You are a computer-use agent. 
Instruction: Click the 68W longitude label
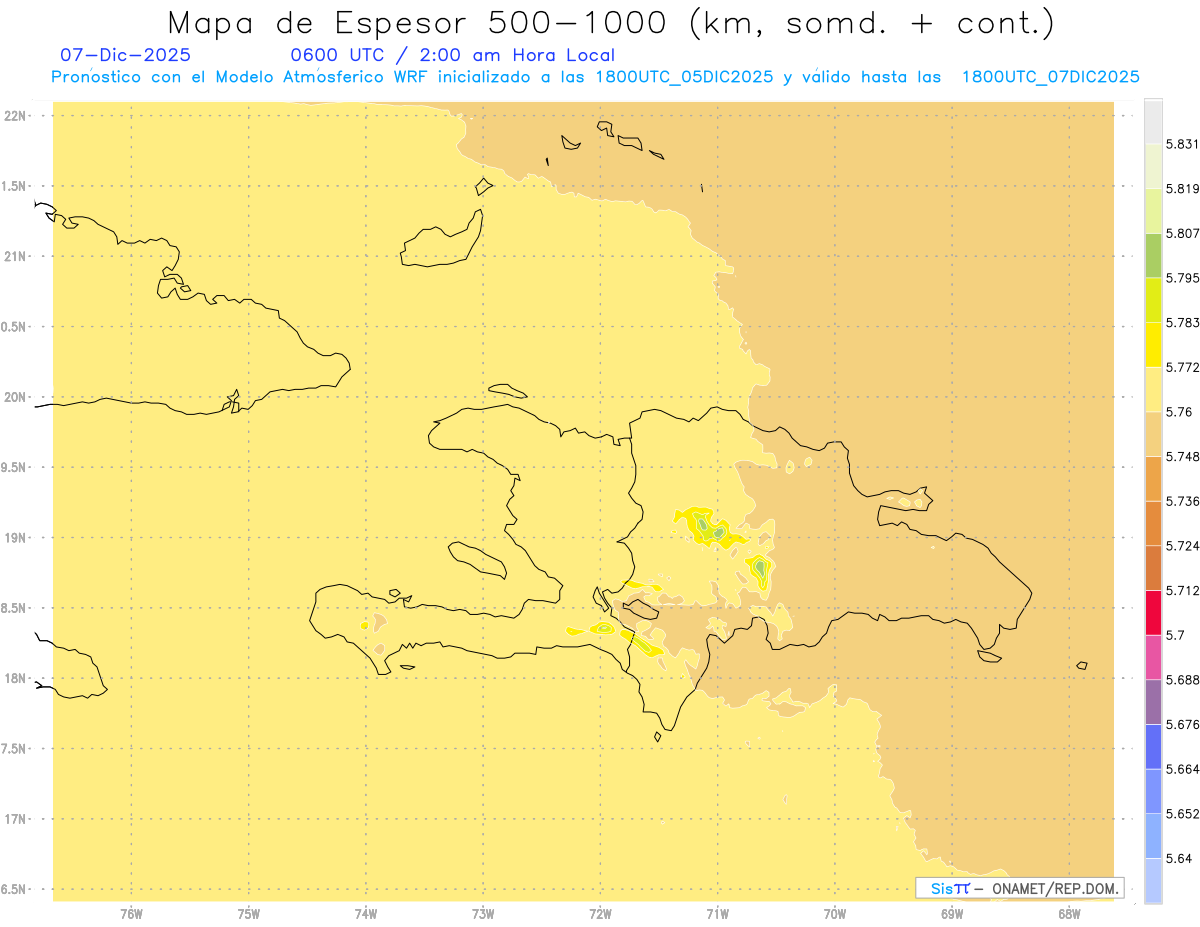[1069, 914]
